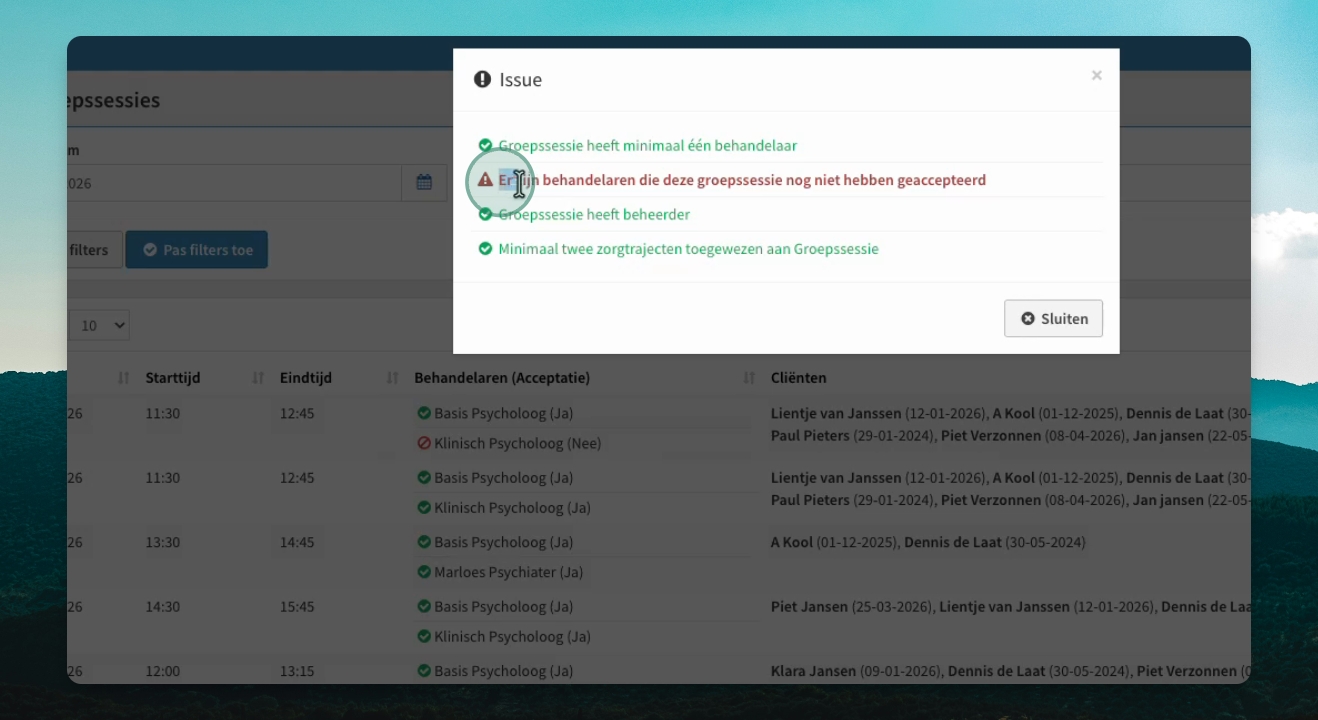
Task: Click check icon of Basis Psycholoog in 14:30 row
Action: coord(424,606)
